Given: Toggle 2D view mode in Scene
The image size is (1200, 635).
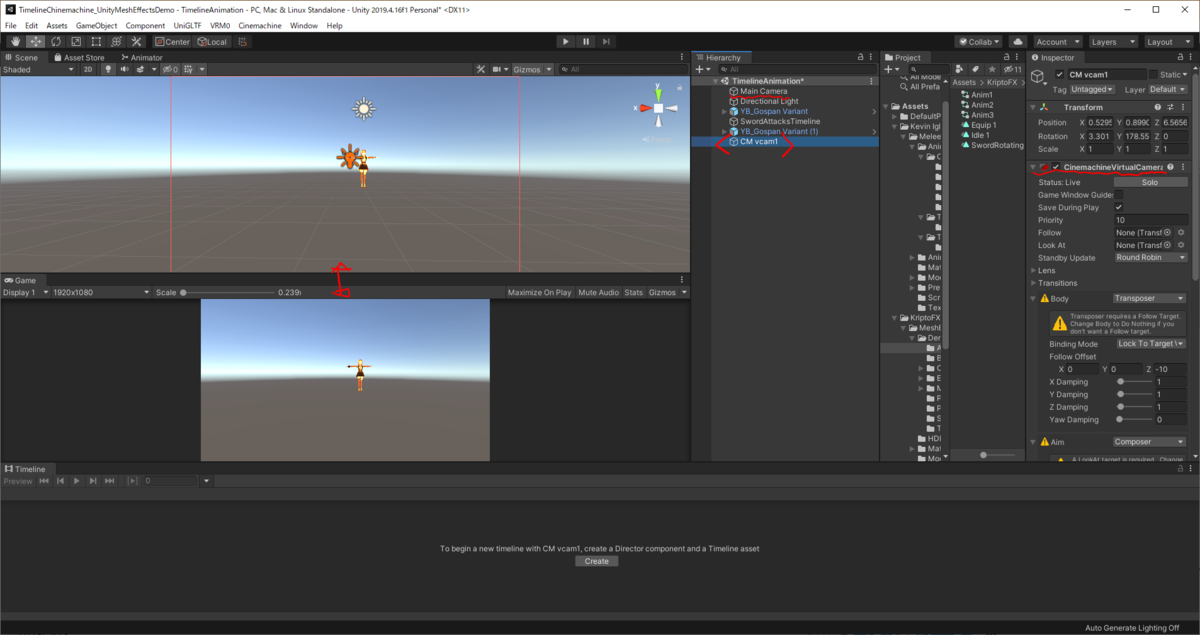Looking at the screenshot, I should pos(88,69).
